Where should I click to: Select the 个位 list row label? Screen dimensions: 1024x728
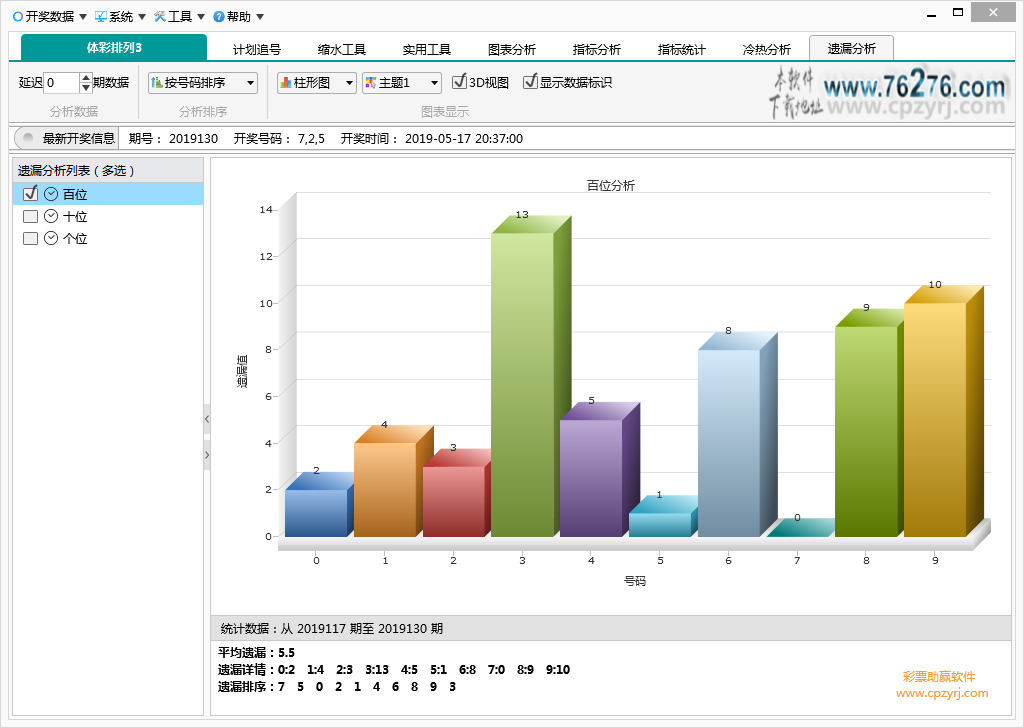coord(75,239)
